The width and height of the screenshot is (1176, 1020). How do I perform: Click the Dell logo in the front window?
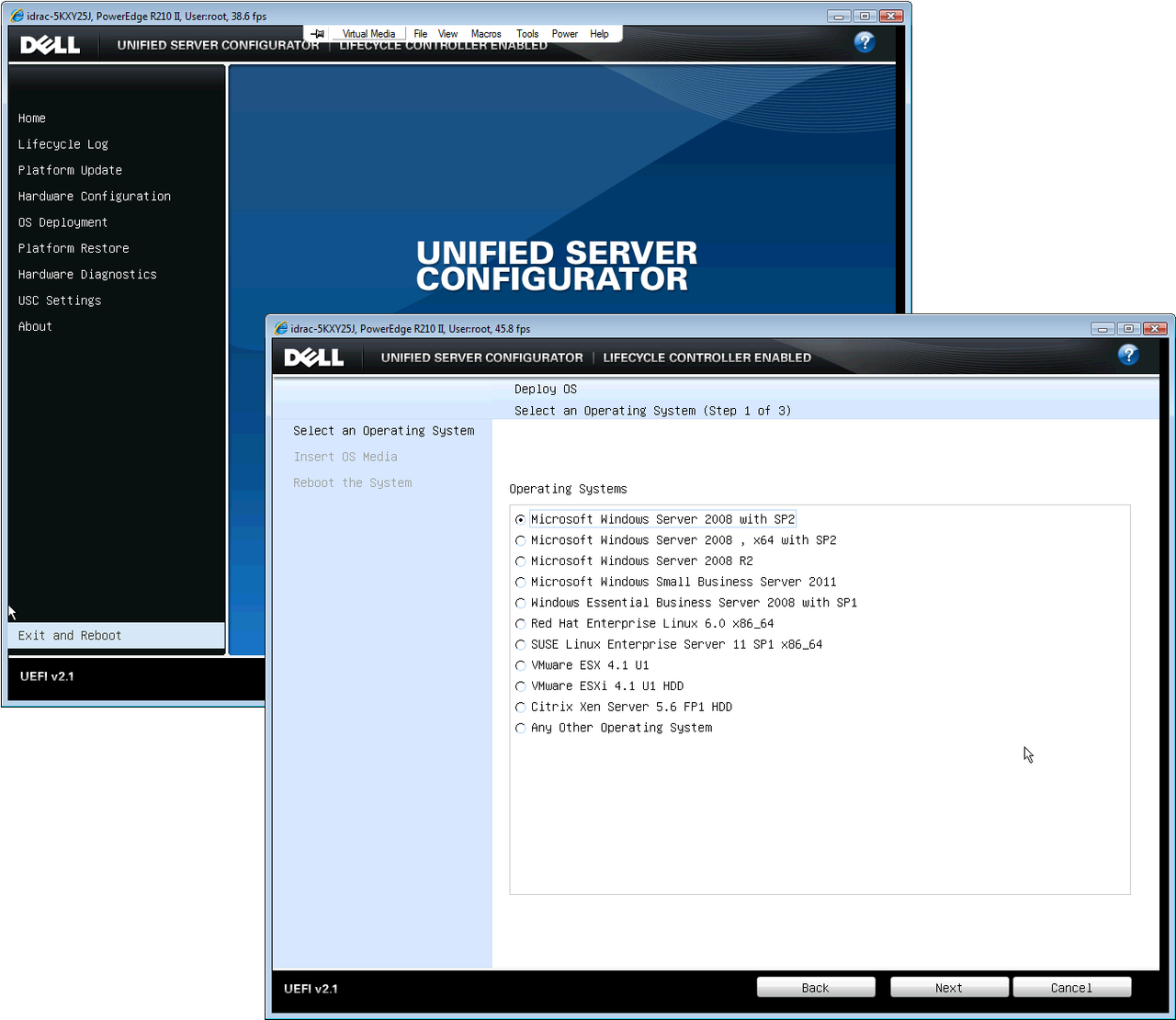coord(314,357)
